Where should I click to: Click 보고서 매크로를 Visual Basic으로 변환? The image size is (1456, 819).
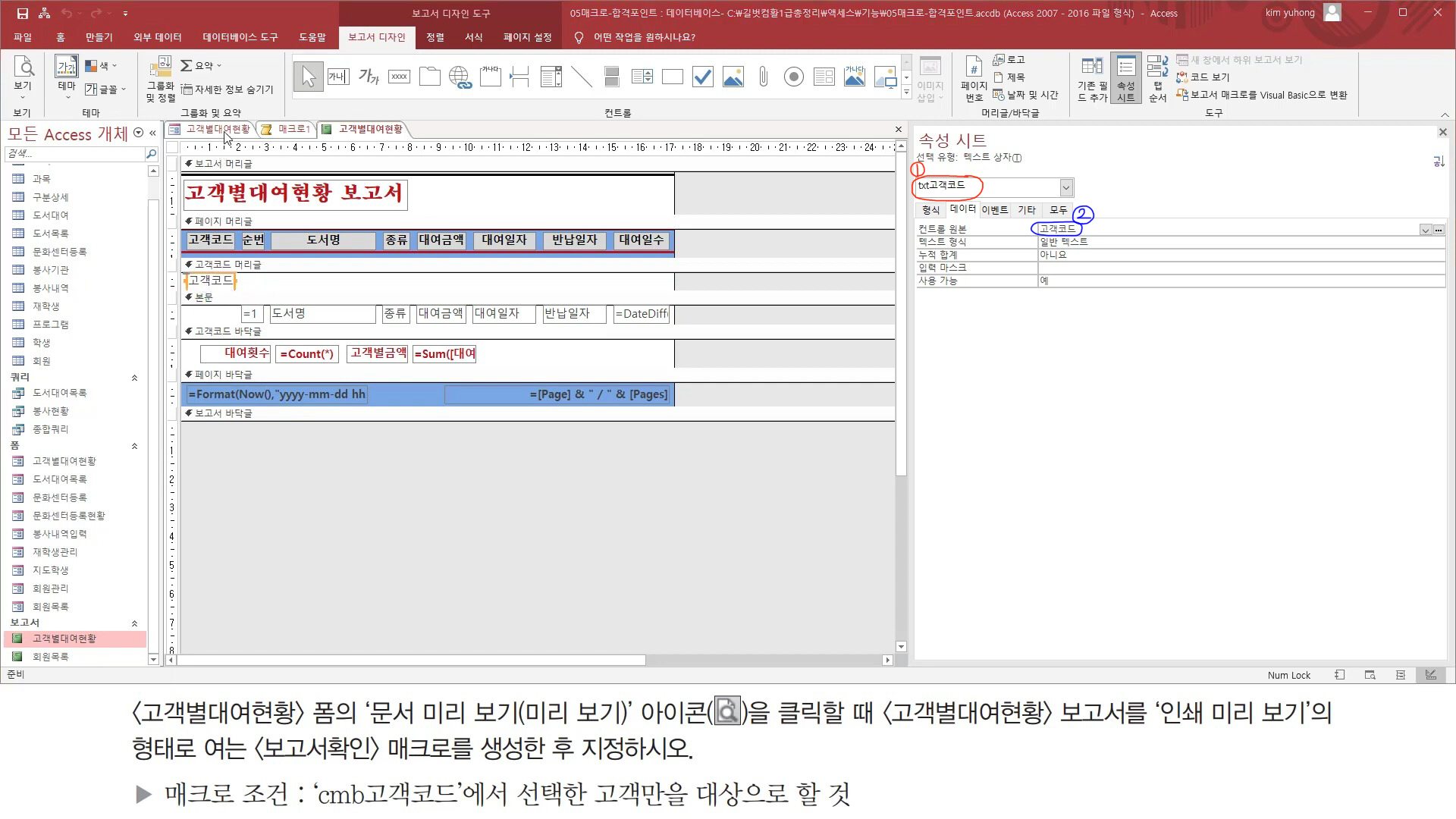pyautogui.click(x=1262, y=95)
